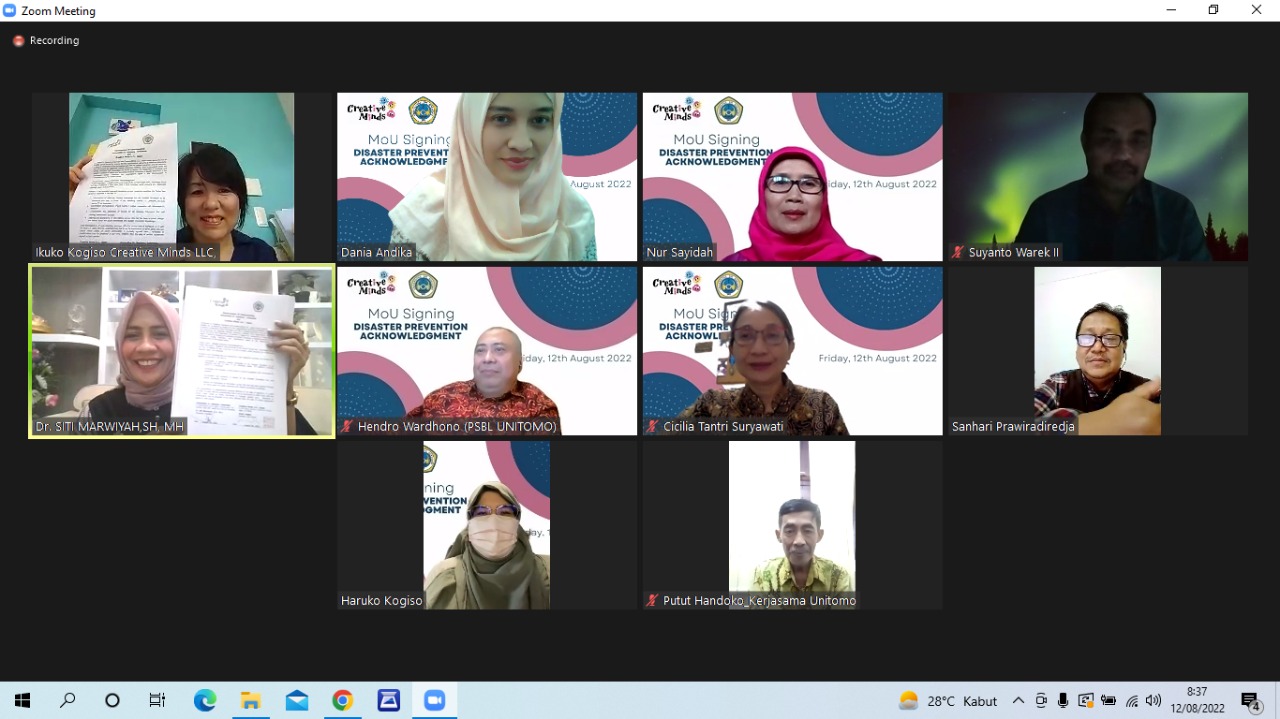Click the name label "Haruko Kogiso"
This screenshot has height=719, width=1280.
point(382,601)
